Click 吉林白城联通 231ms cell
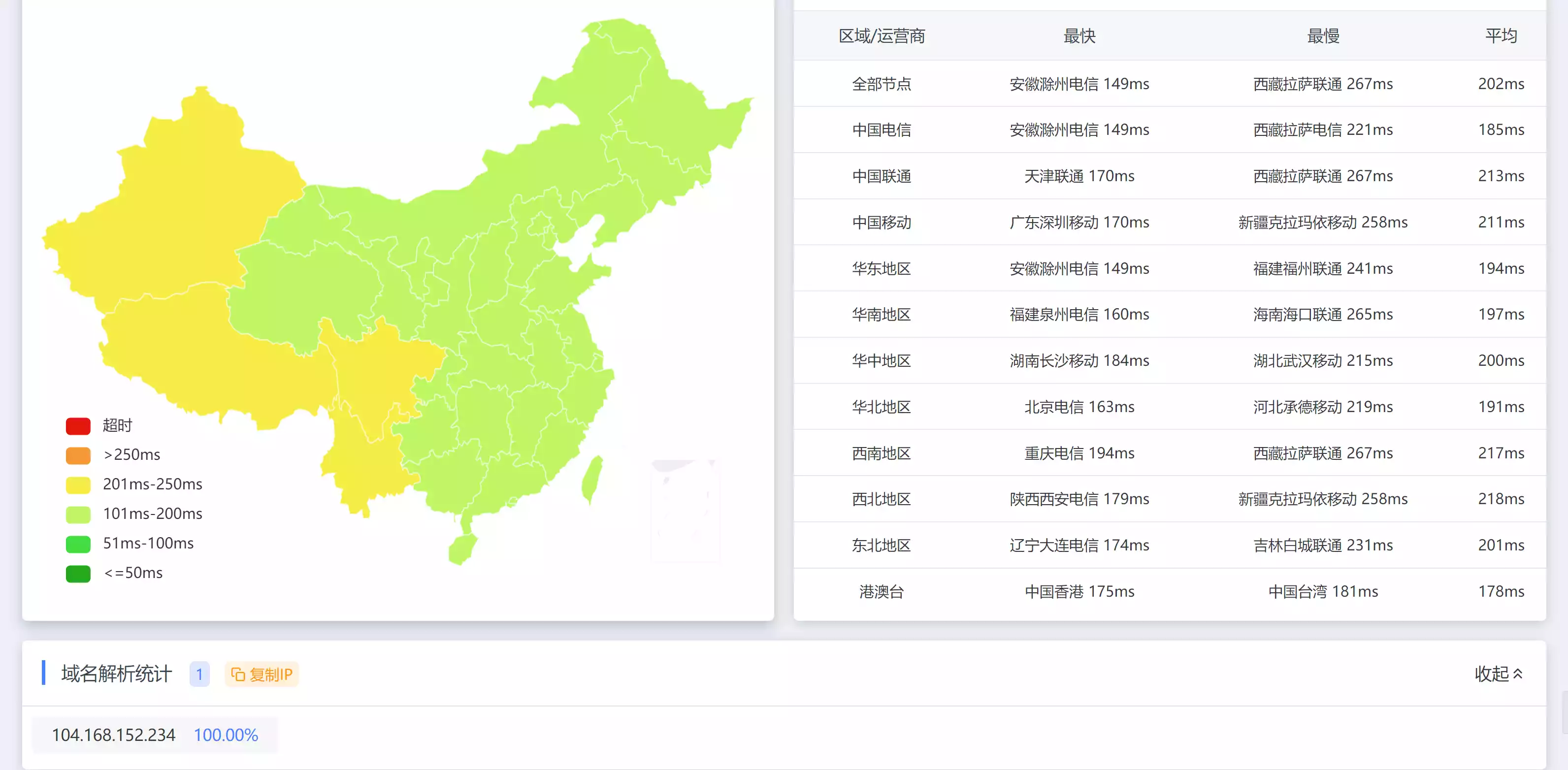This screenshot has width=1568, height=770. [1323, 545]
